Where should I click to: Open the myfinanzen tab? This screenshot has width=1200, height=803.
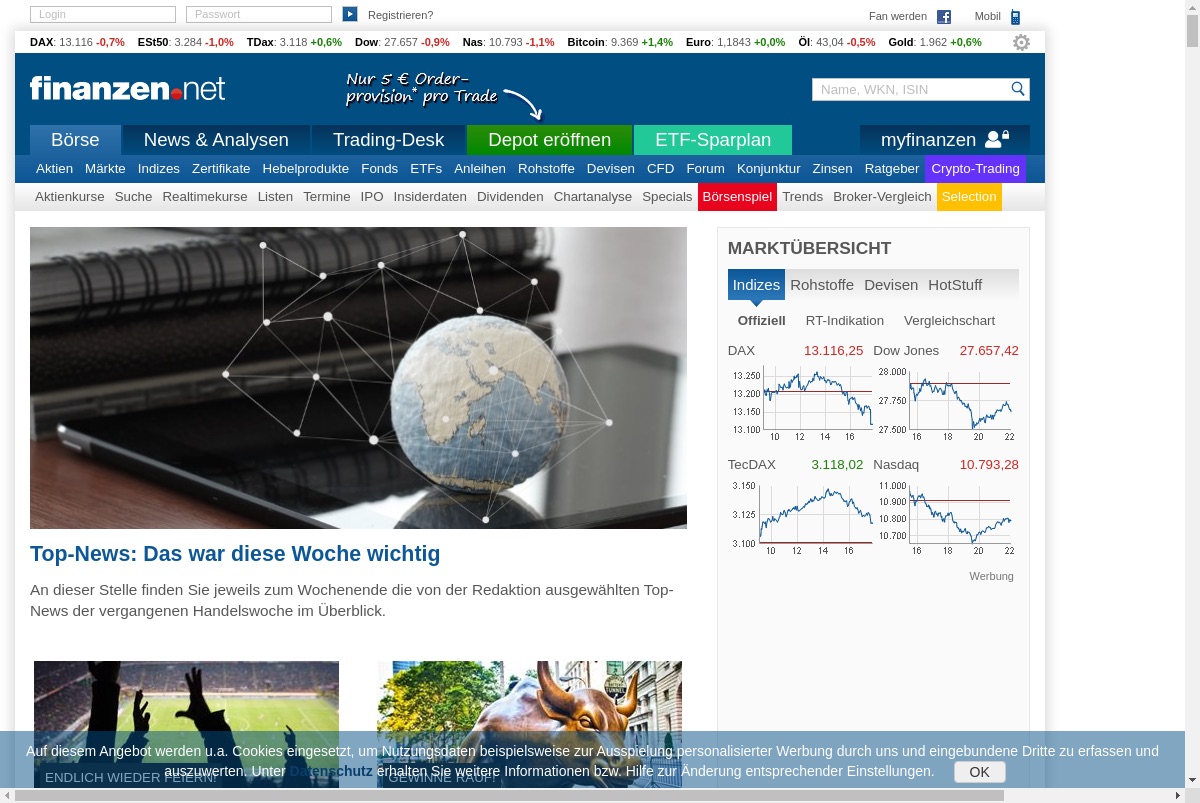945,140
